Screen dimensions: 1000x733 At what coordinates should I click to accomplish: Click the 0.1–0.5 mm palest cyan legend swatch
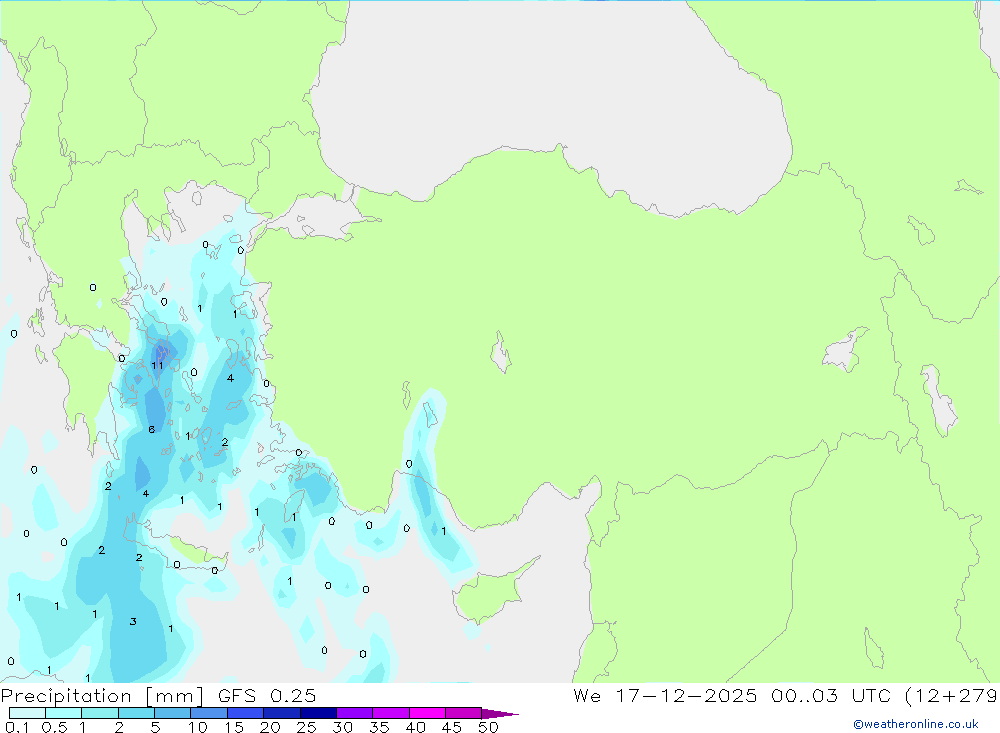point(27,713)
